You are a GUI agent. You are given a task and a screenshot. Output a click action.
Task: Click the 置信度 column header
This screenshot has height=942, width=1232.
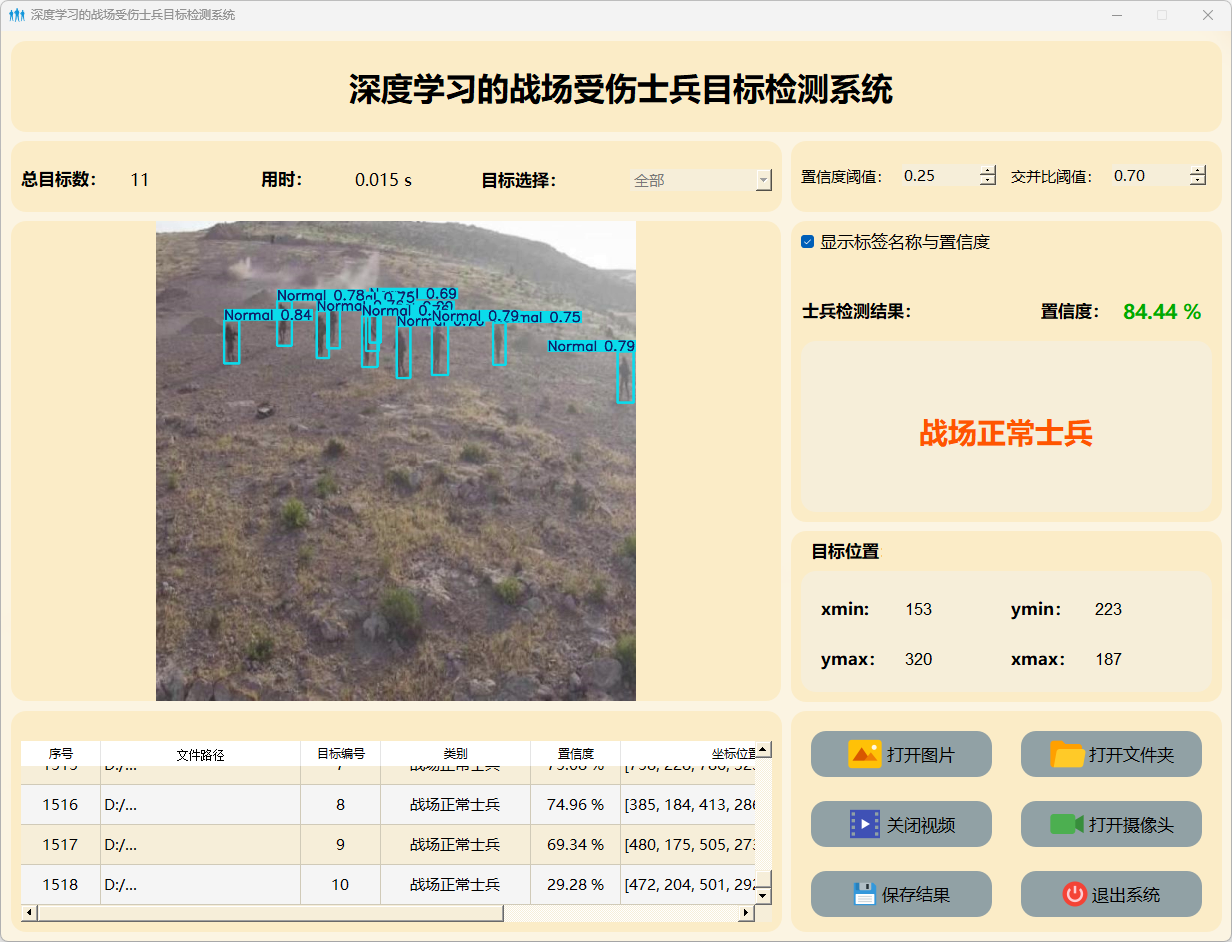coord(575,754)
